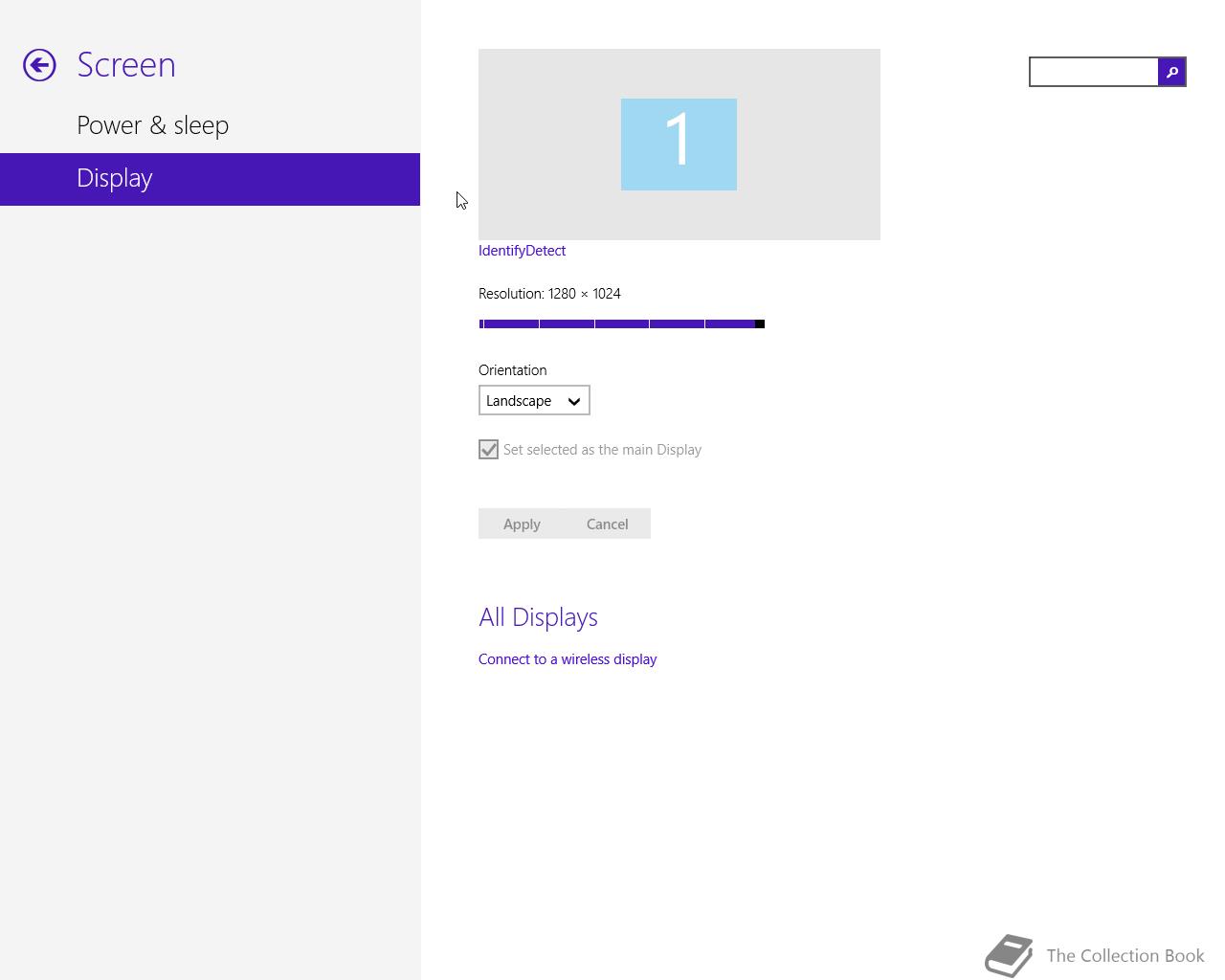This screenshot has height=980, width=1225.
Task: Go back using the circled arrow icon
Action: (x=39, y=65)
